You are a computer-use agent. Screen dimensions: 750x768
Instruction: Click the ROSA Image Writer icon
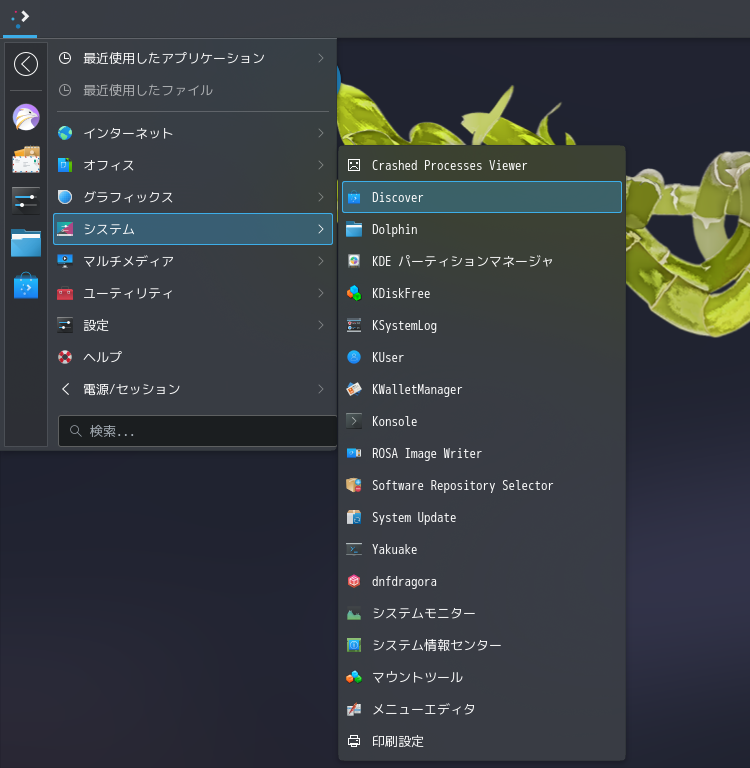[354, 453]
